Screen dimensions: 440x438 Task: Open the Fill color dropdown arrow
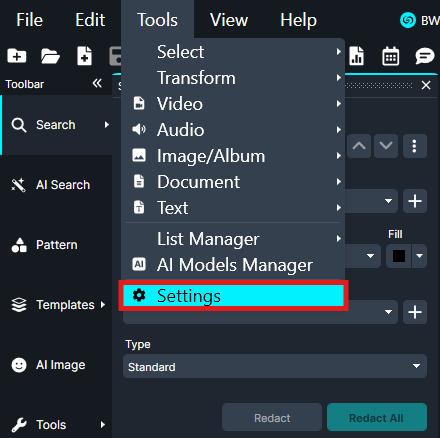(x=420, y=256)
